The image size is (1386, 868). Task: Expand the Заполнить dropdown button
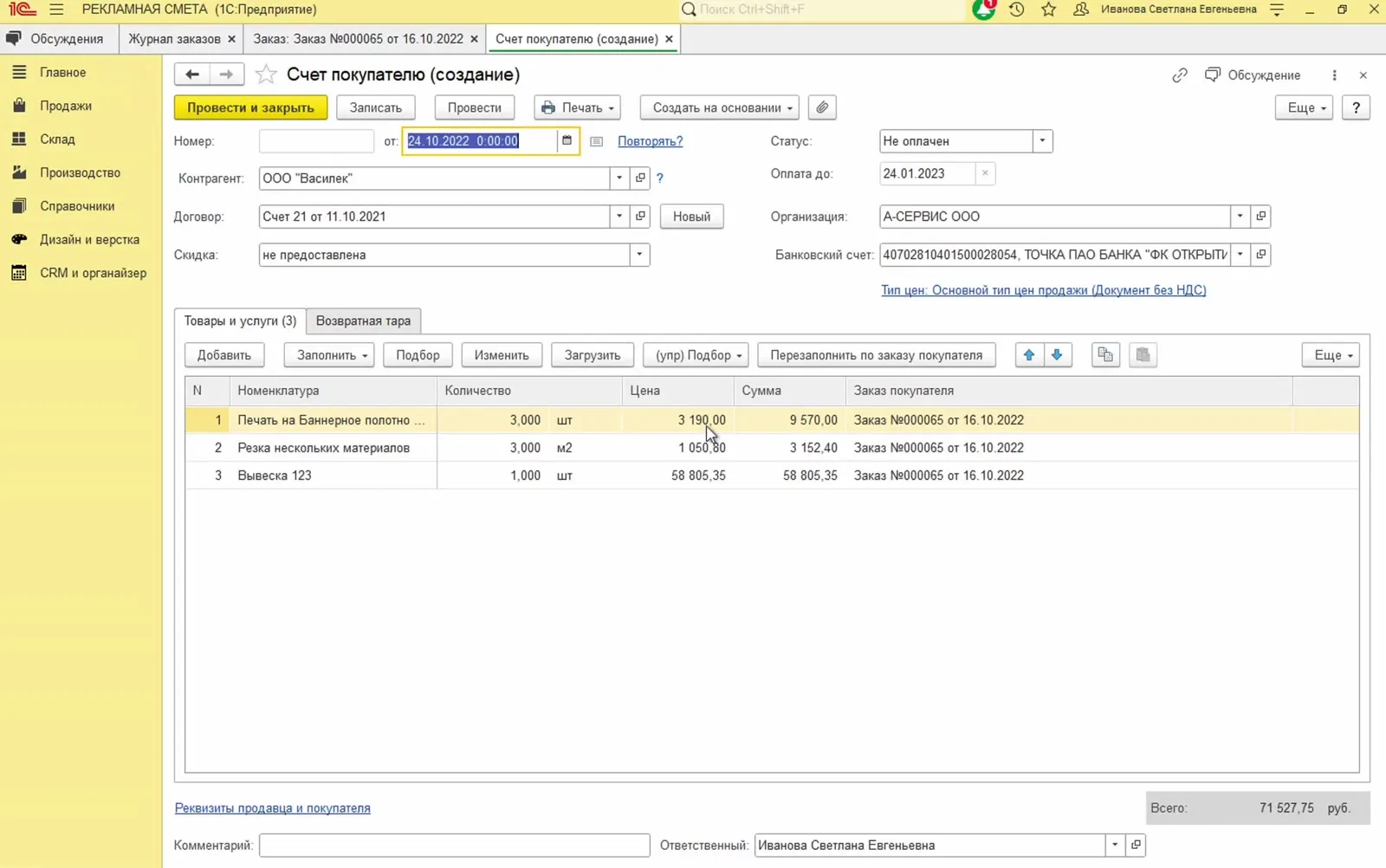click(x=329, y=355)
